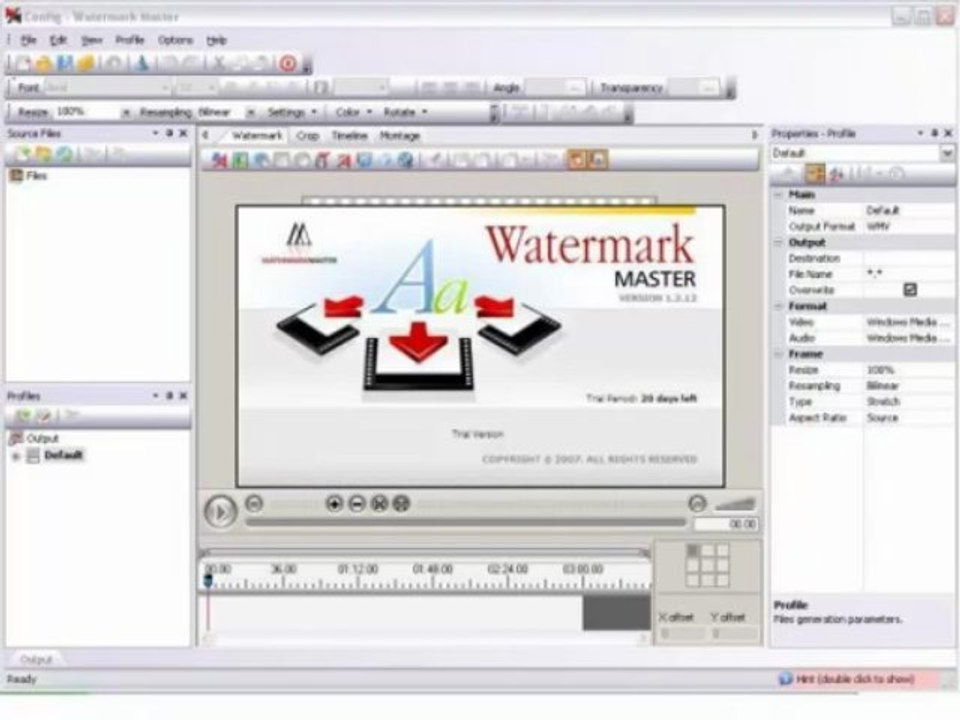This screenshot has height=720, width=960.
Task: Open the Rotate dropdown in toolbar
Action: (405, 112)
